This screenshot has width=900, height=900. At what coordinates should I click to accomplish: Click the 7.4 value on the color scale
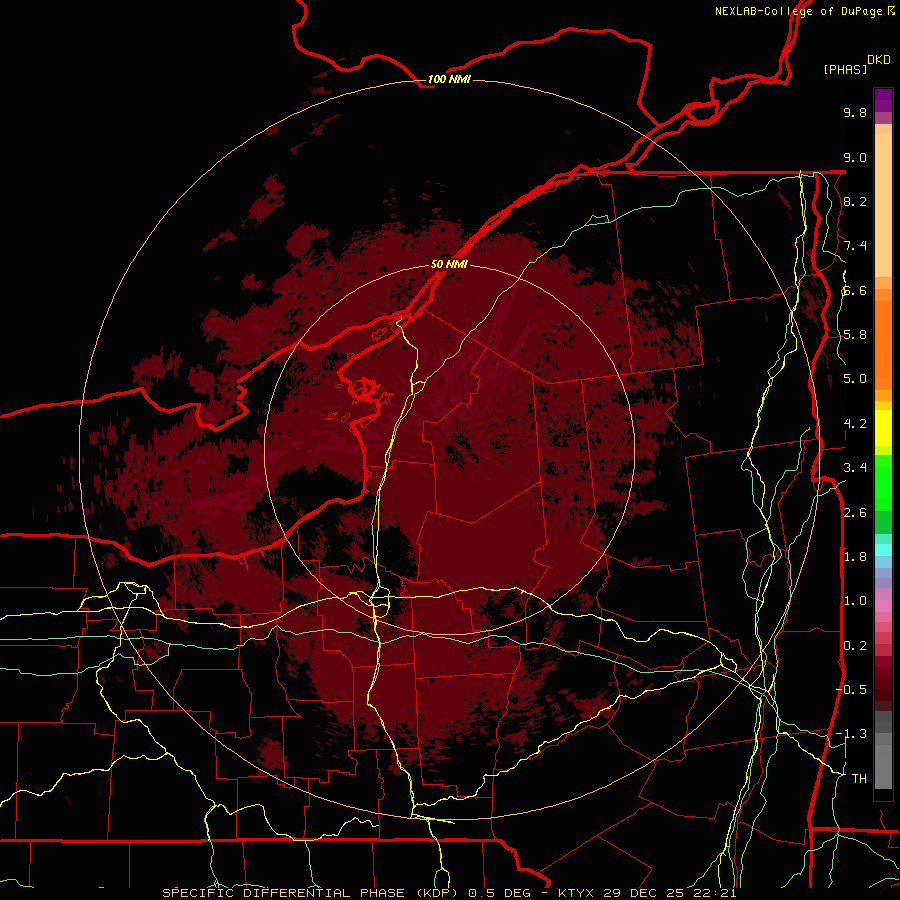click(855, 246)
